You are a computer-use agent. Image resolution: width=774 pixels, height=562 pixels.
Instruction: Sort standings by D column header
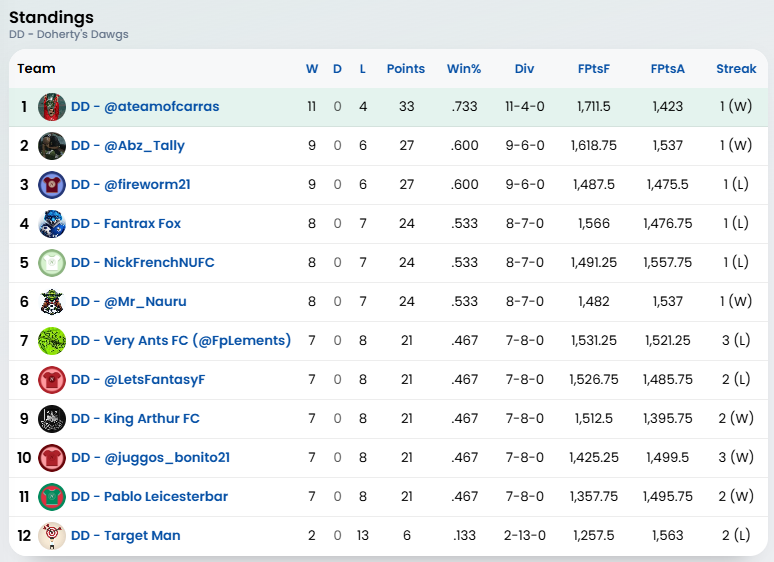tap(337, 69)
